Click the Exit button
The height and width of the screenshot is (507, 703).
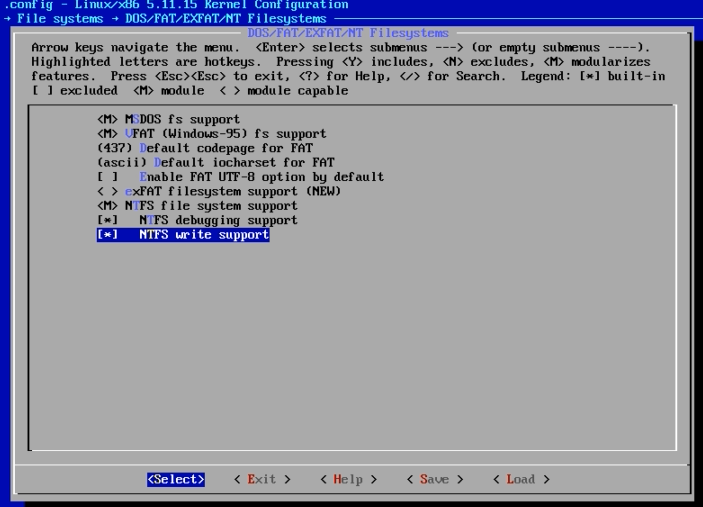click(x=262, y=479)
